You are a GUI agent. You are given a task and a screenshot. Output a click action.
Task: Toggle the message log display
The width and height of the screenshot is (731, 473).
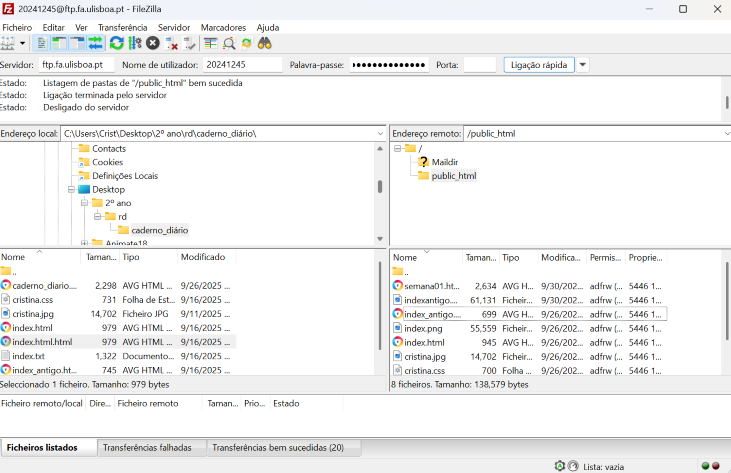pos(42,43)
